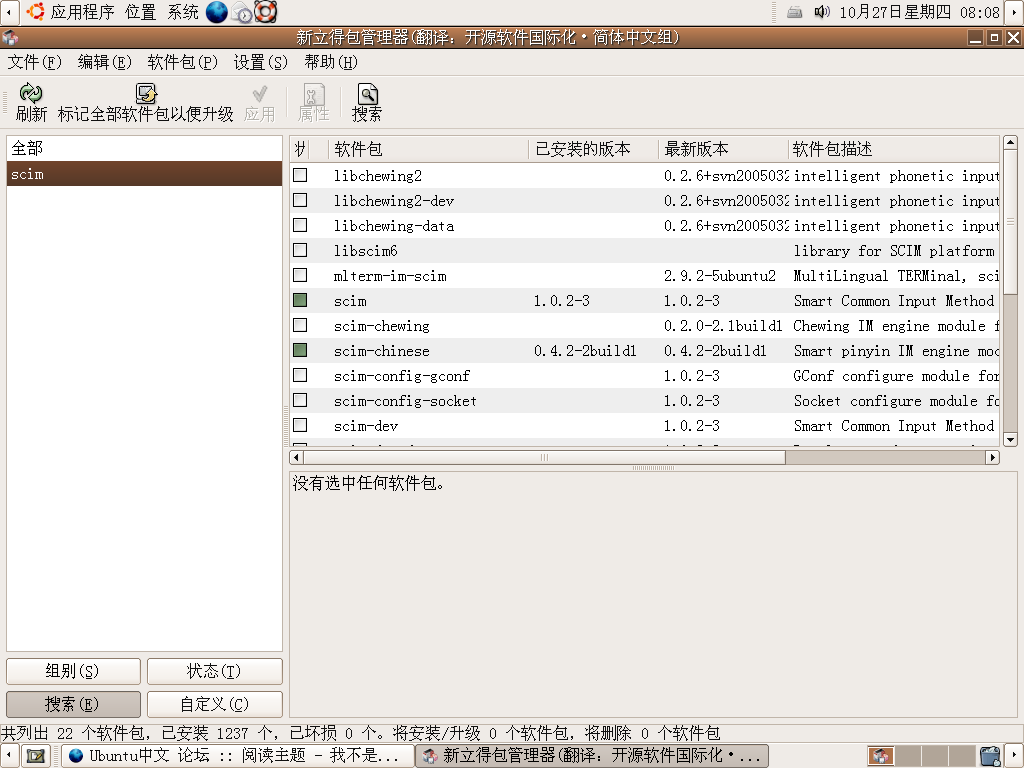Image resolution: width=1024 pixels, height=768 pixels.
Task: Click the volume speaker icon in the top panel
Action: click(822, 12)
